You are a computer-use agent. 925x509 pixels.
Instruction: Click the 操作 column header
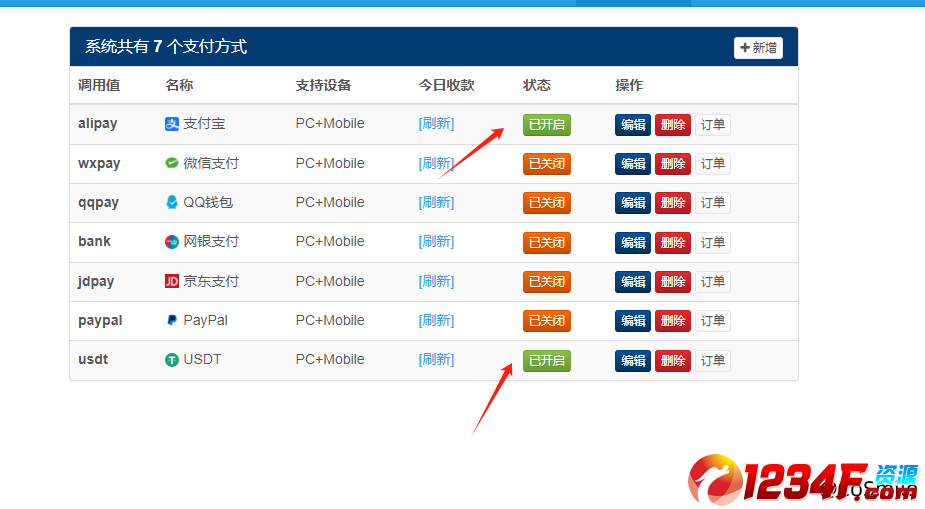[x=629, y=86]
